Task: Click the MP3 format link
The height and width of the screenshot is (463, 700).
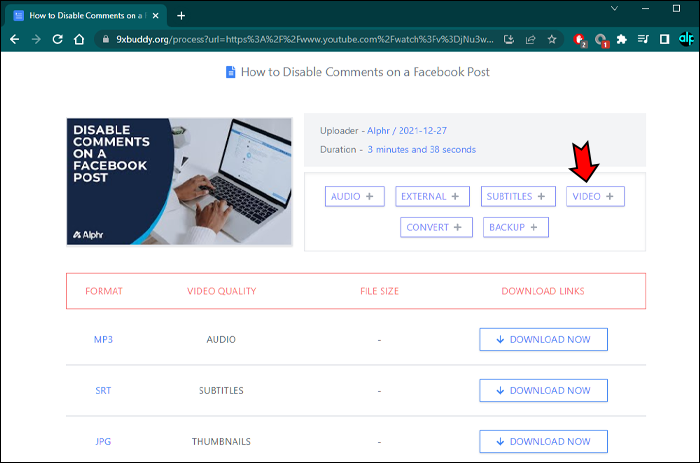Action: pyautogui.click(x=103, y=340)
